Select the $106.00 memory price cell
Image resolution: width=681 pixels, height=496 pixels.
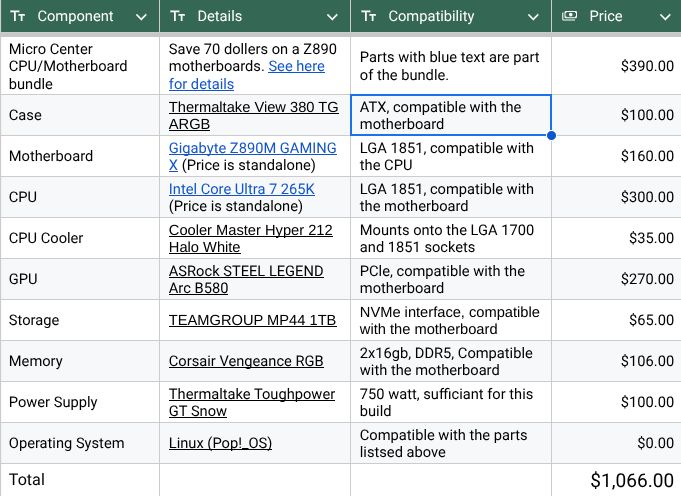(x=616, y=361)
